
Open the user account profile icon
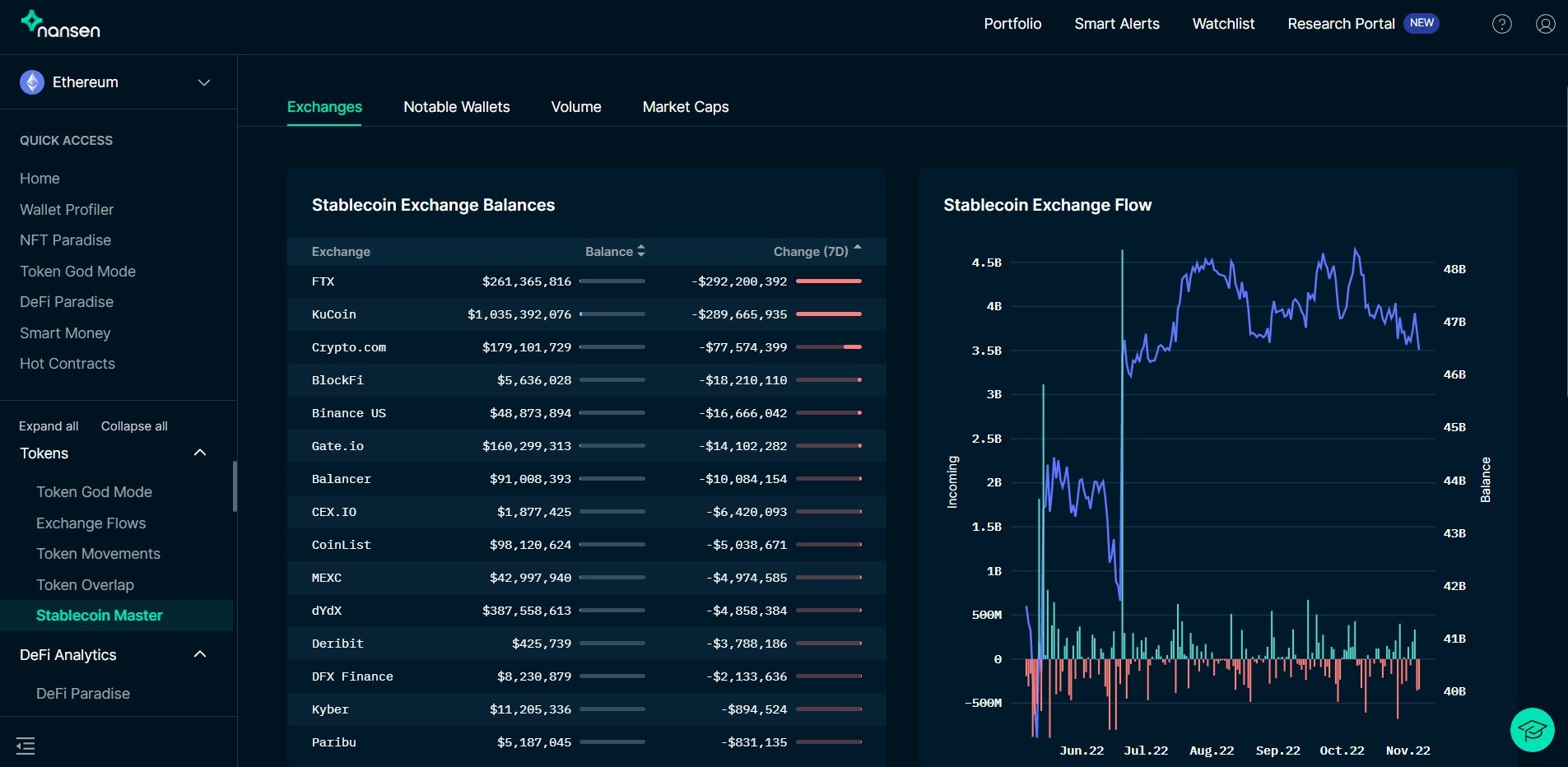click(x=1546, y=24)
